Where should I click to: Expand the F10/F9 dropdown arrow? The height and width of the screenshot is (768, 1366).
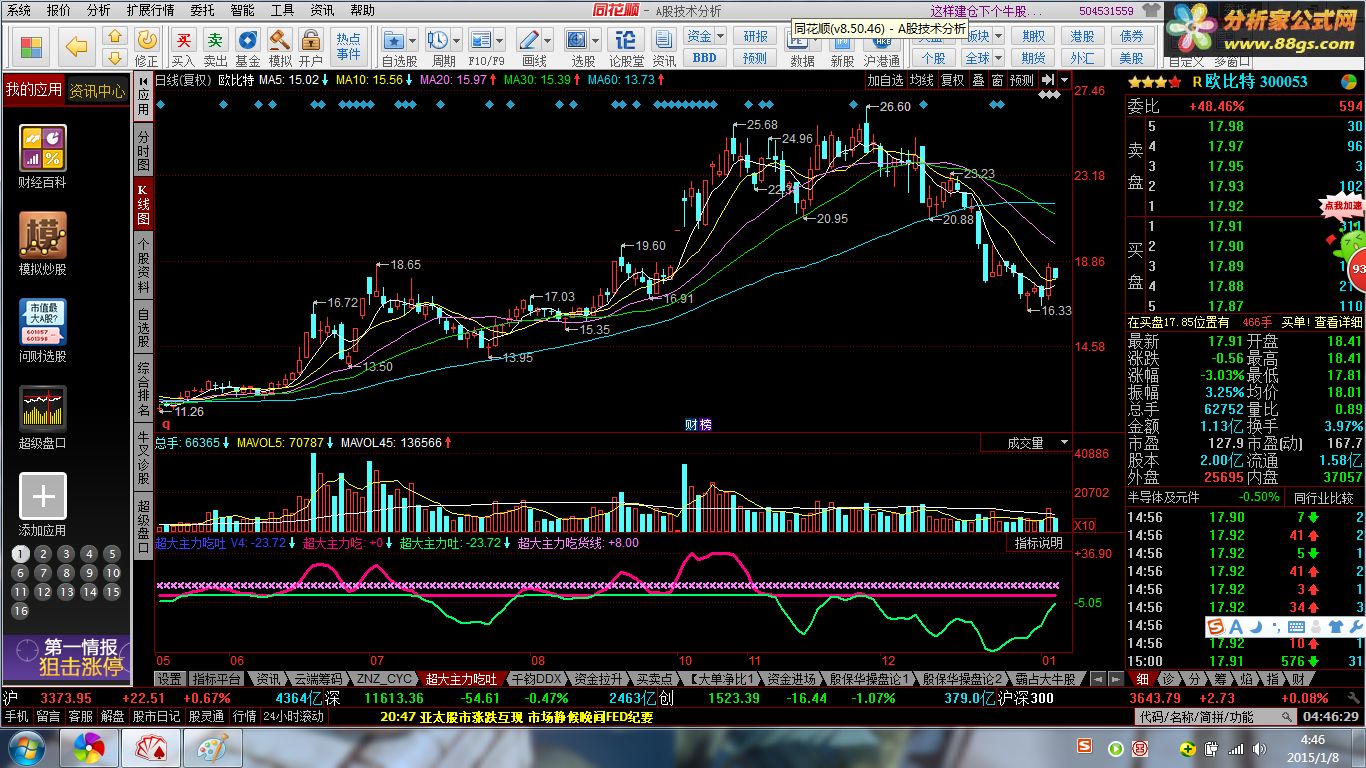(x=498, y=39)
